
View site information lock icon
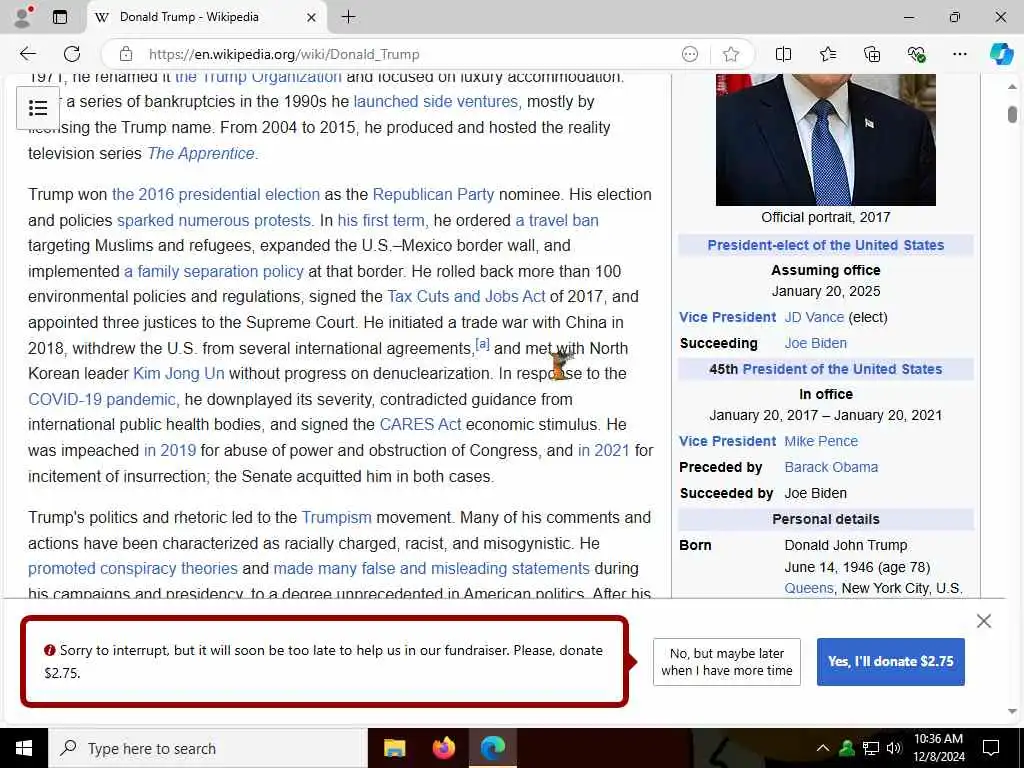tap(126, 54)
